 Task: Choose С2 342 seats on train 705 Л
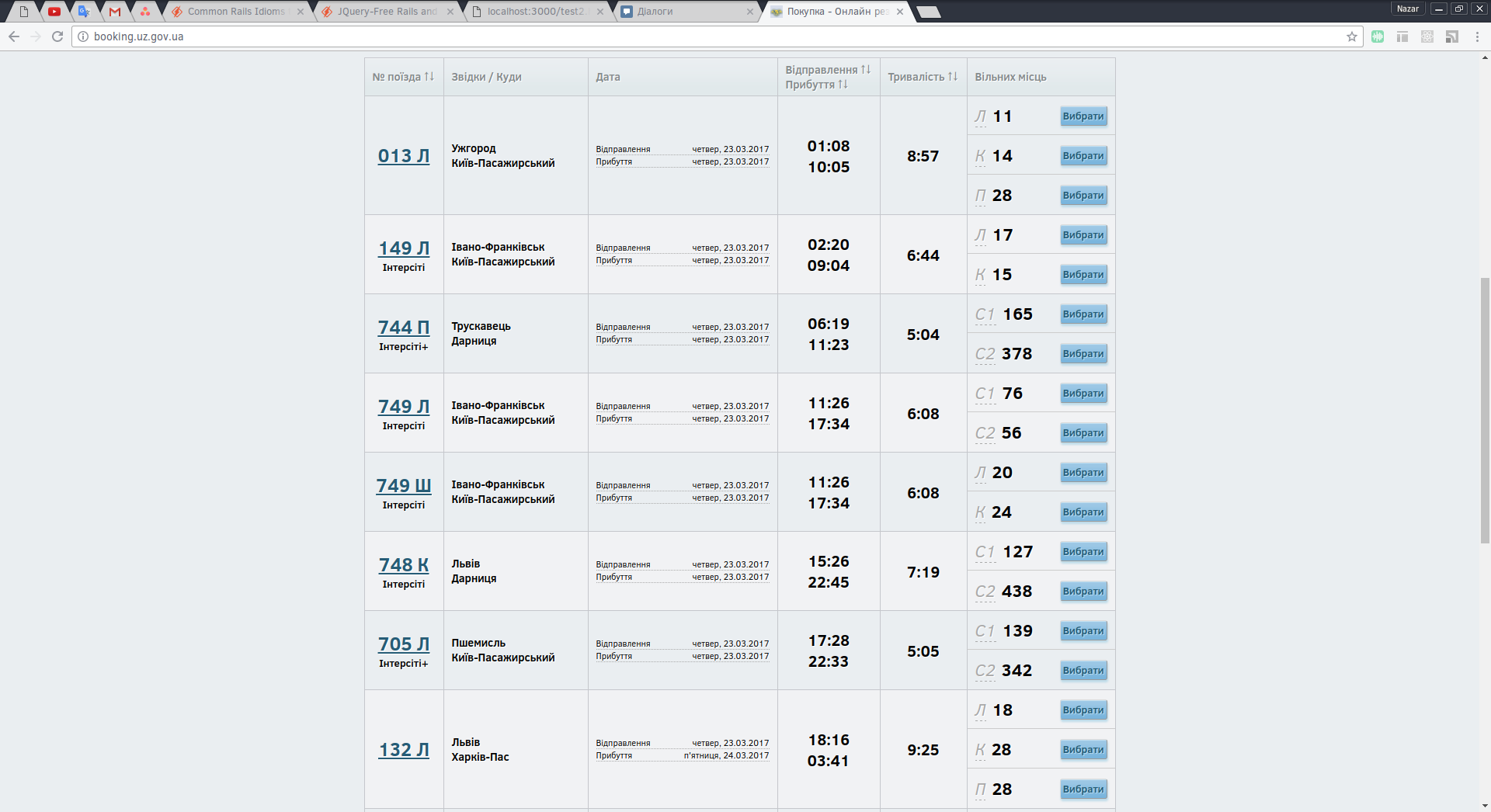(x=1083, y=671)
